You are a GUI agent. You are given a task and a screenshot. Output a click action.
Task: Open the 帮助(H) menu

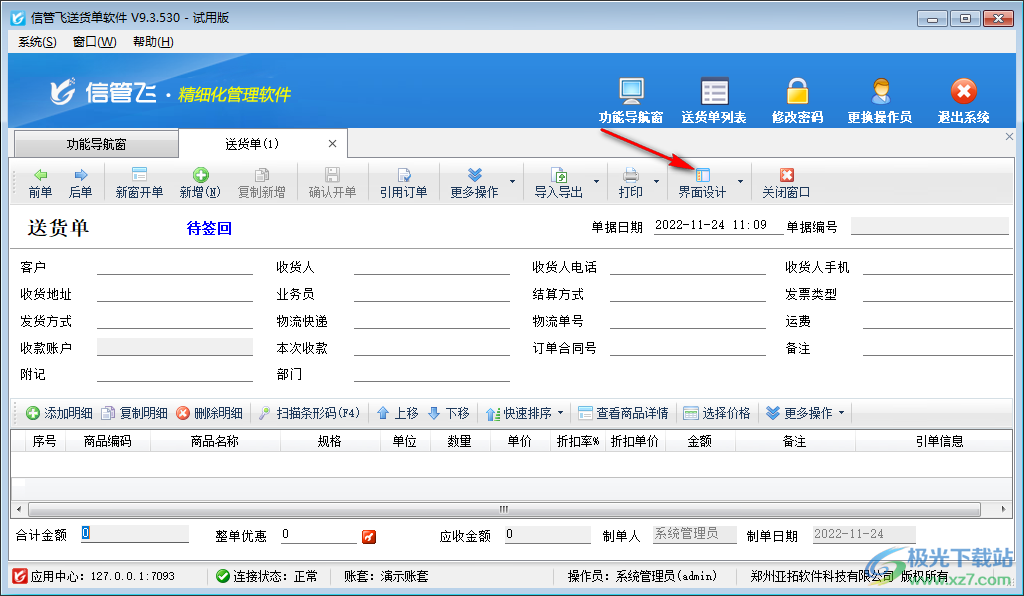[x=153, y=42]
